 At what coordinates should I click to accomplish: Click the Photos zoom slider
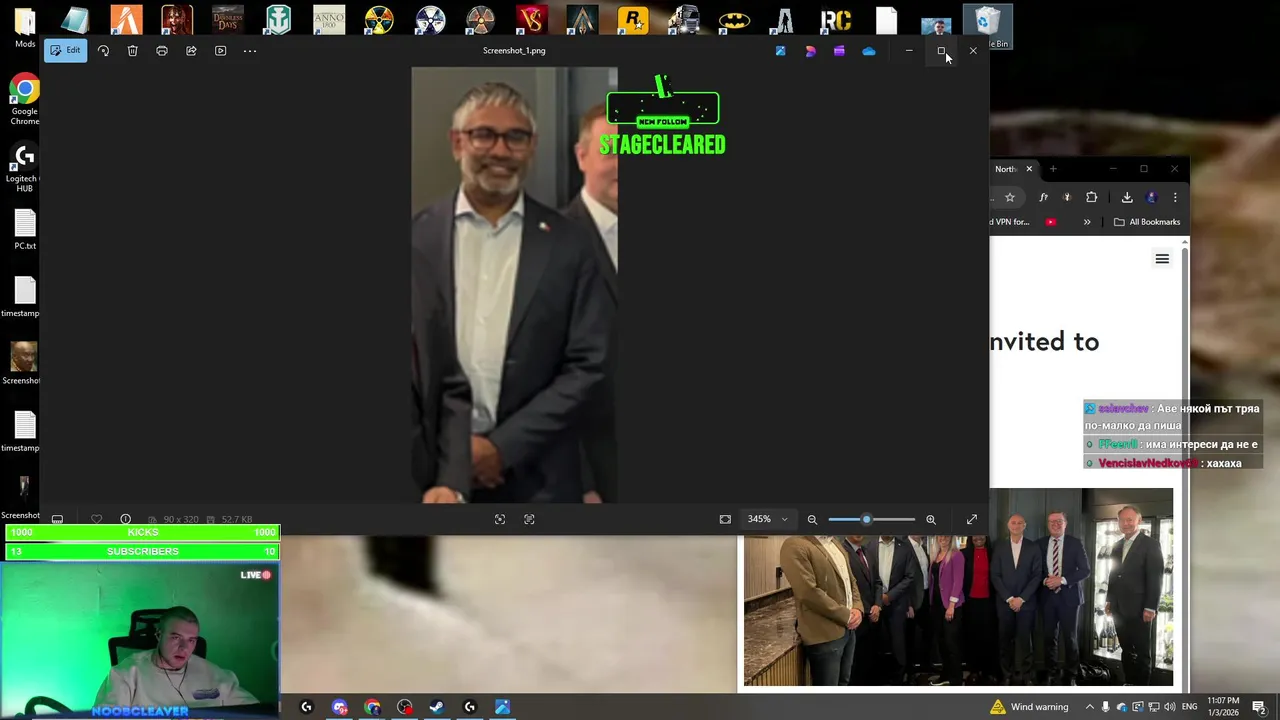[x=871, y=519]
